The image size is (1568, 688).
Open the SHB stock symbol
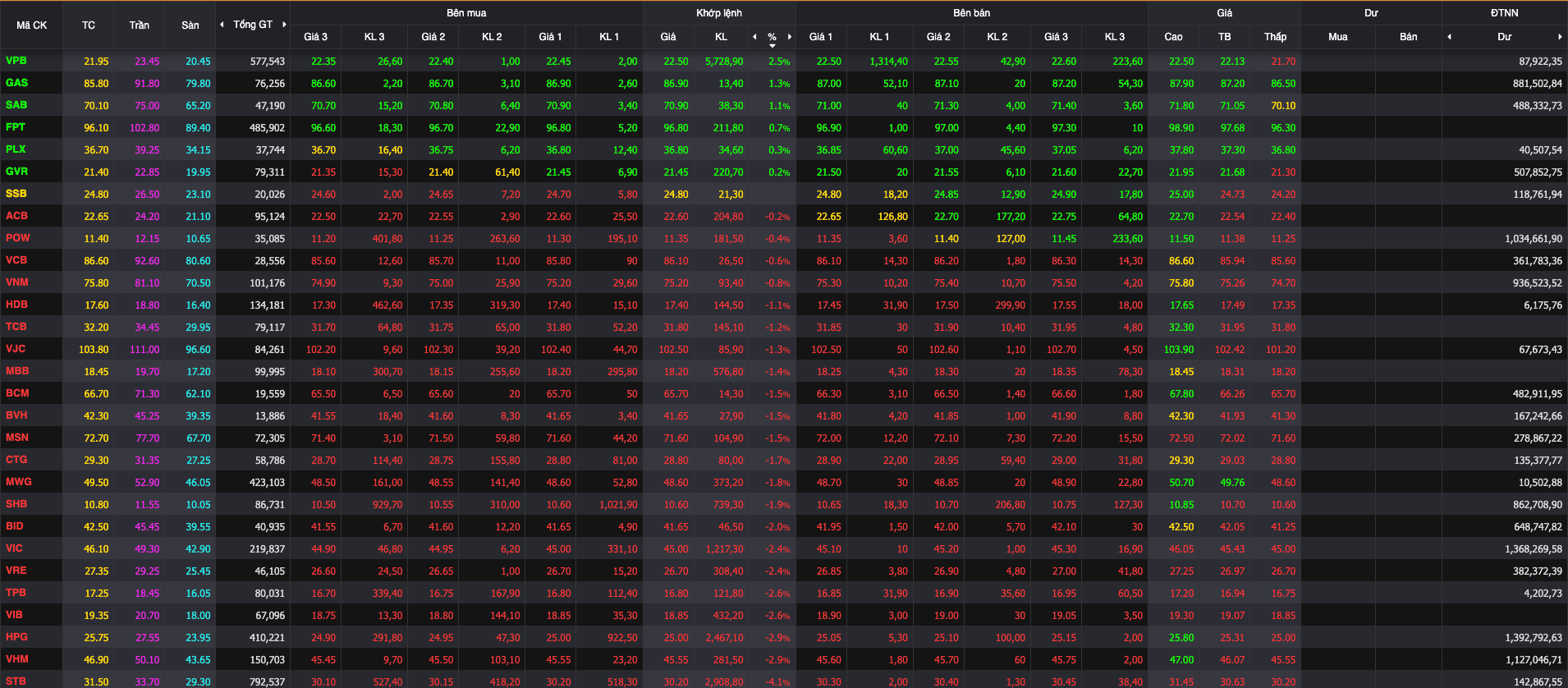[x=16, y=504]
